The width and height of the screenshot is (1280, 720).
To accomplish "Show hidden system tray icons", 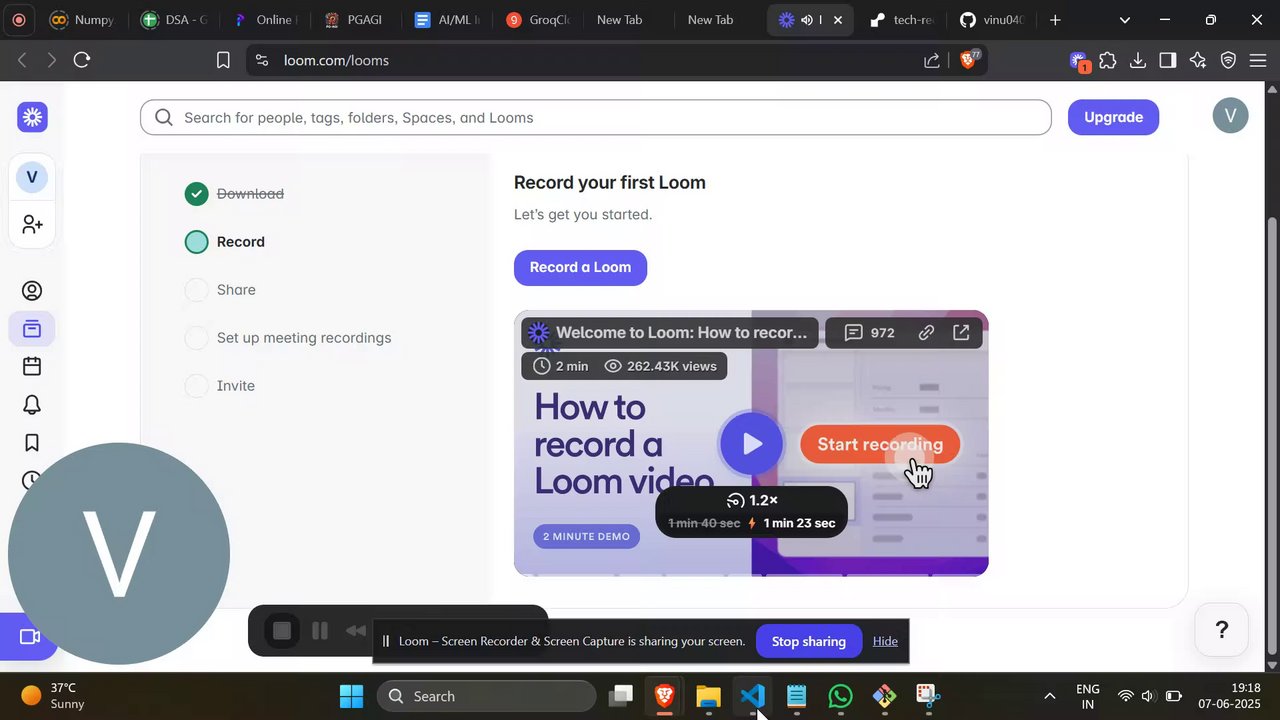I will [x=1049, y=696].
